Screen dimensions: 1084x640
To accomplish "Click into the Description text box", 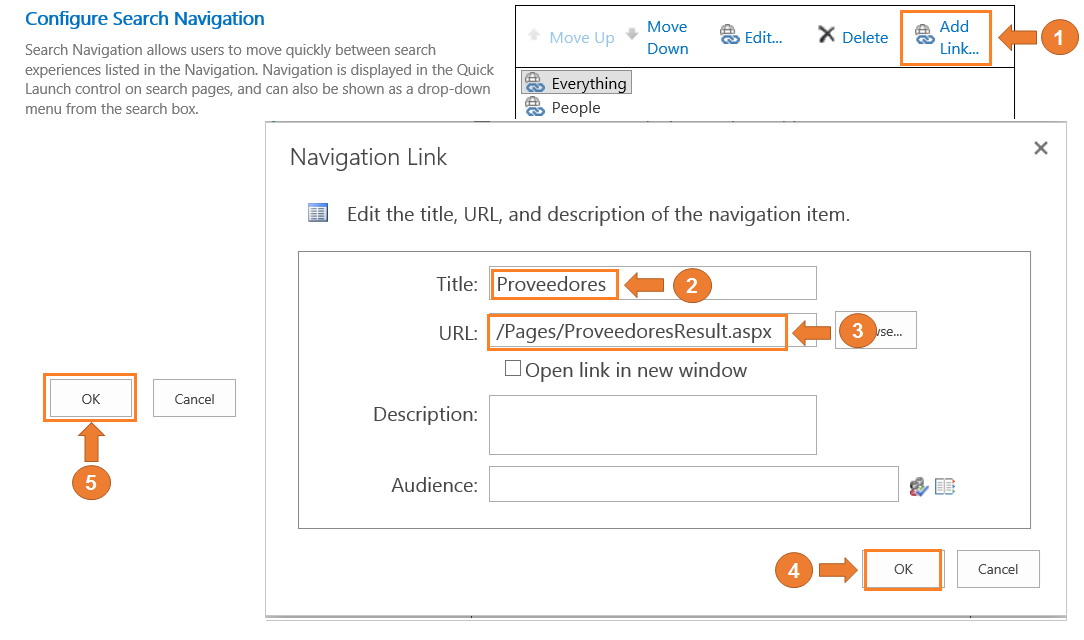I will pos(652,425).
